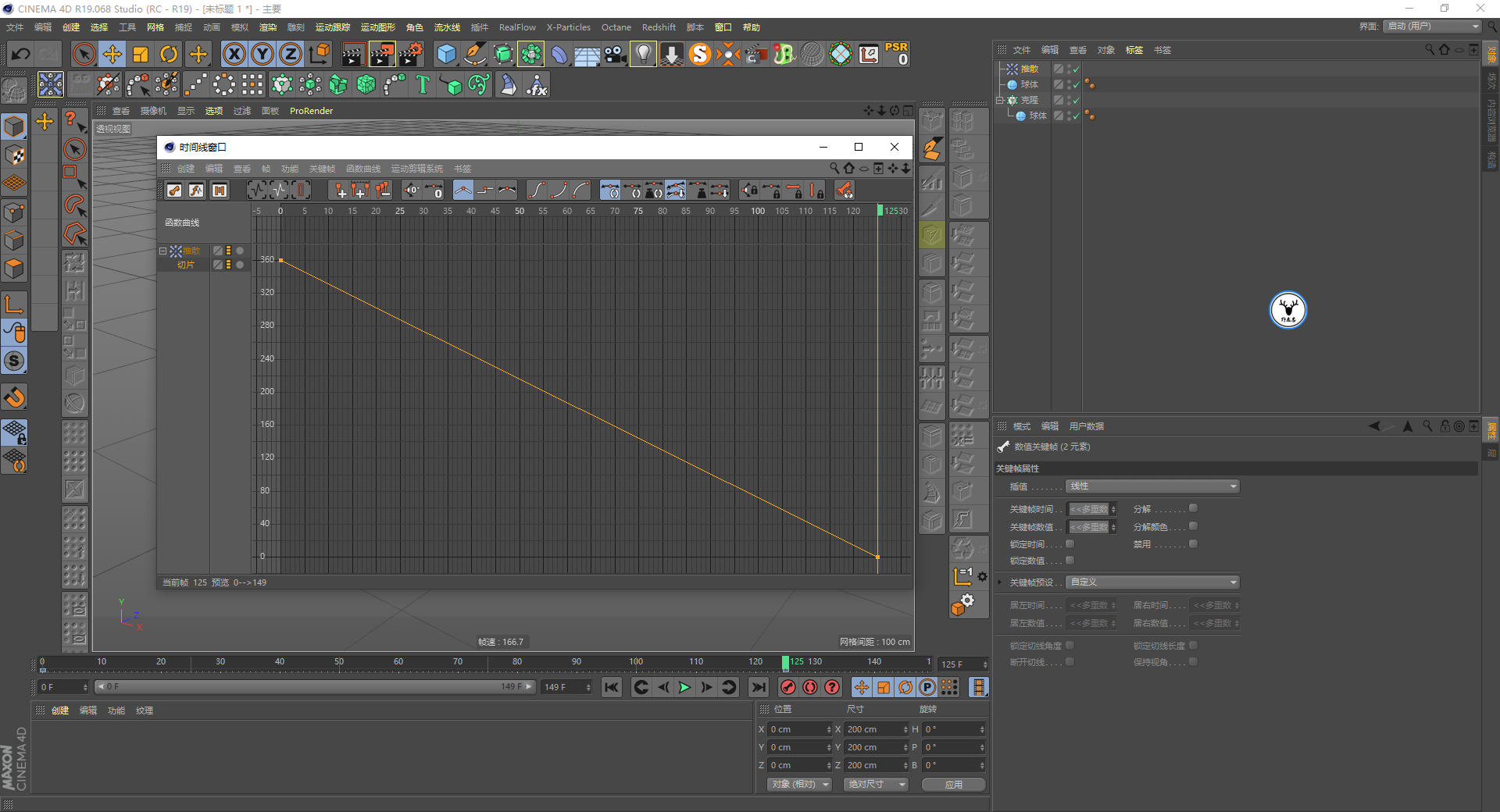Open the 渲染 main menu
Image resolution: width=1500 pixels, height=812 pixels.
tap(268, 27)
